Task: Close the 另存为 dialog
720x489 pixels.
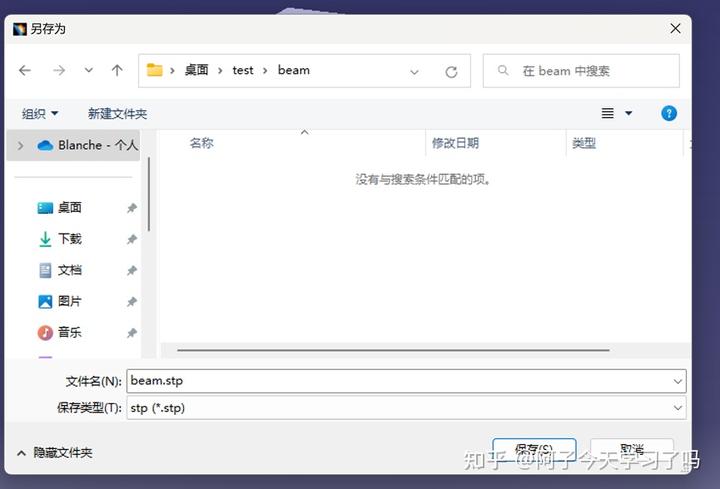Action: pos(675,28)
